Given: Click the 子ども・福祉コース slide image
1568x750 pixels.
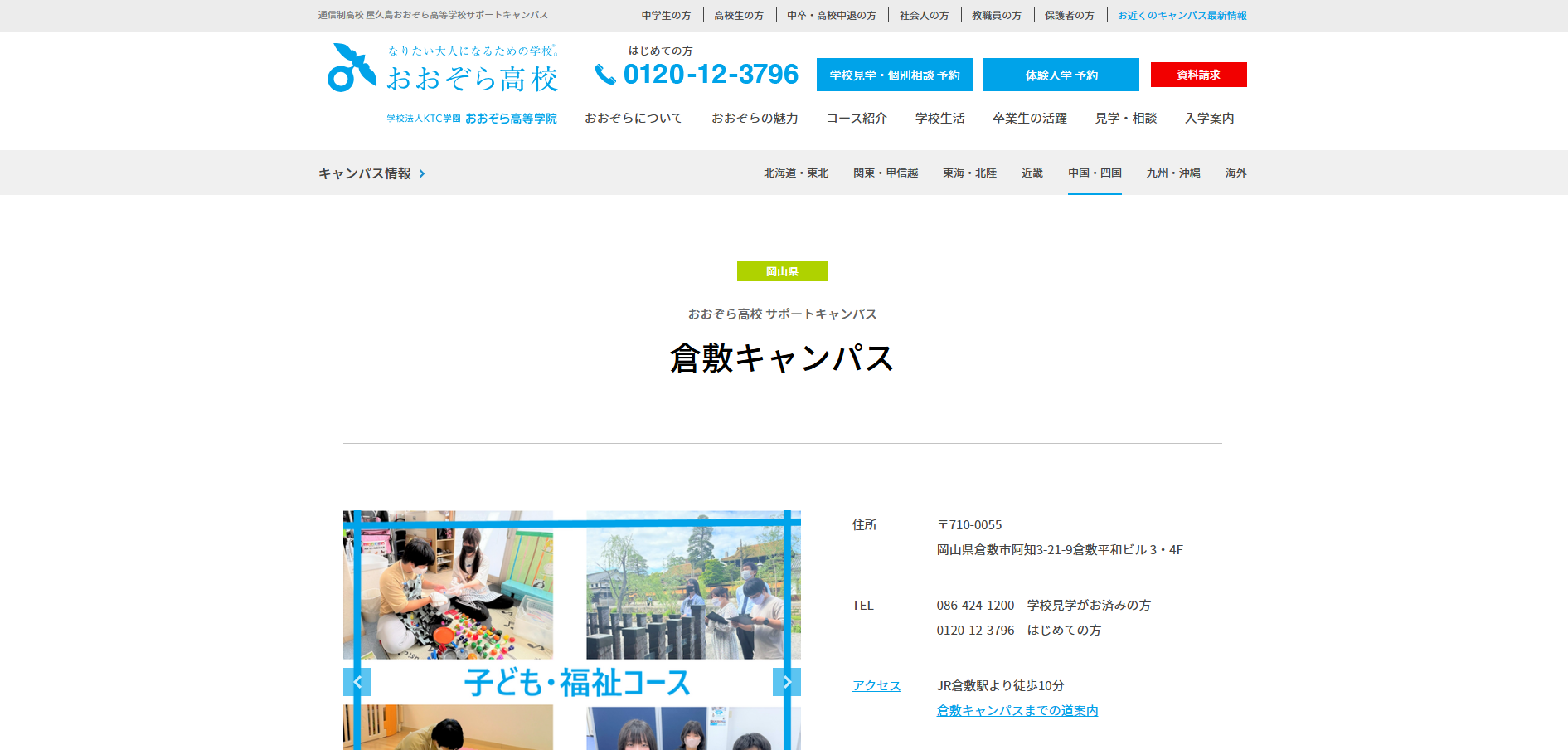Looking at the screenshot, I should pos(572,631).
